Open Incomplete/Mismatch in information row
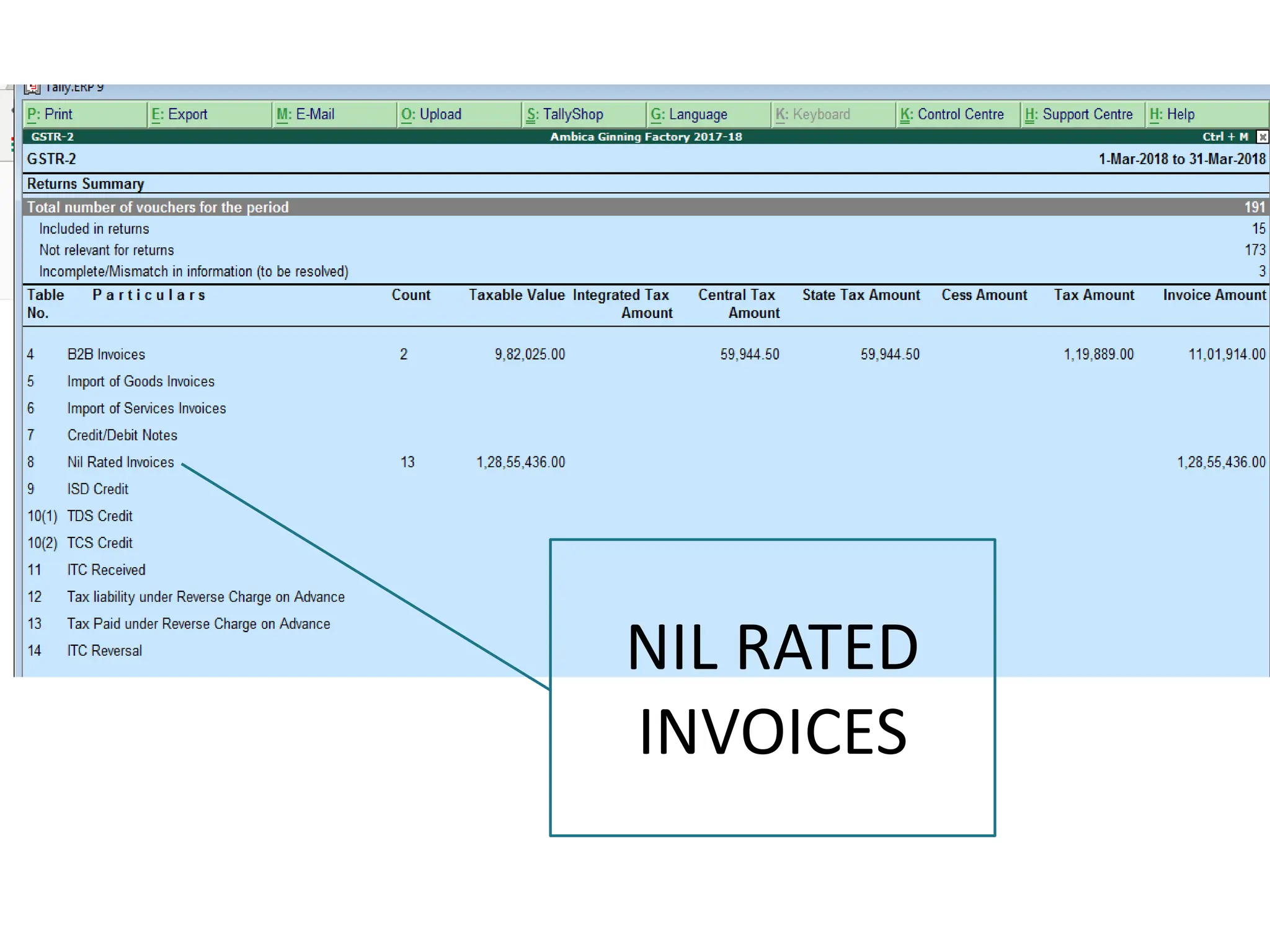The width and height of the screenshot is (1270, 952). tap(646, 271)
